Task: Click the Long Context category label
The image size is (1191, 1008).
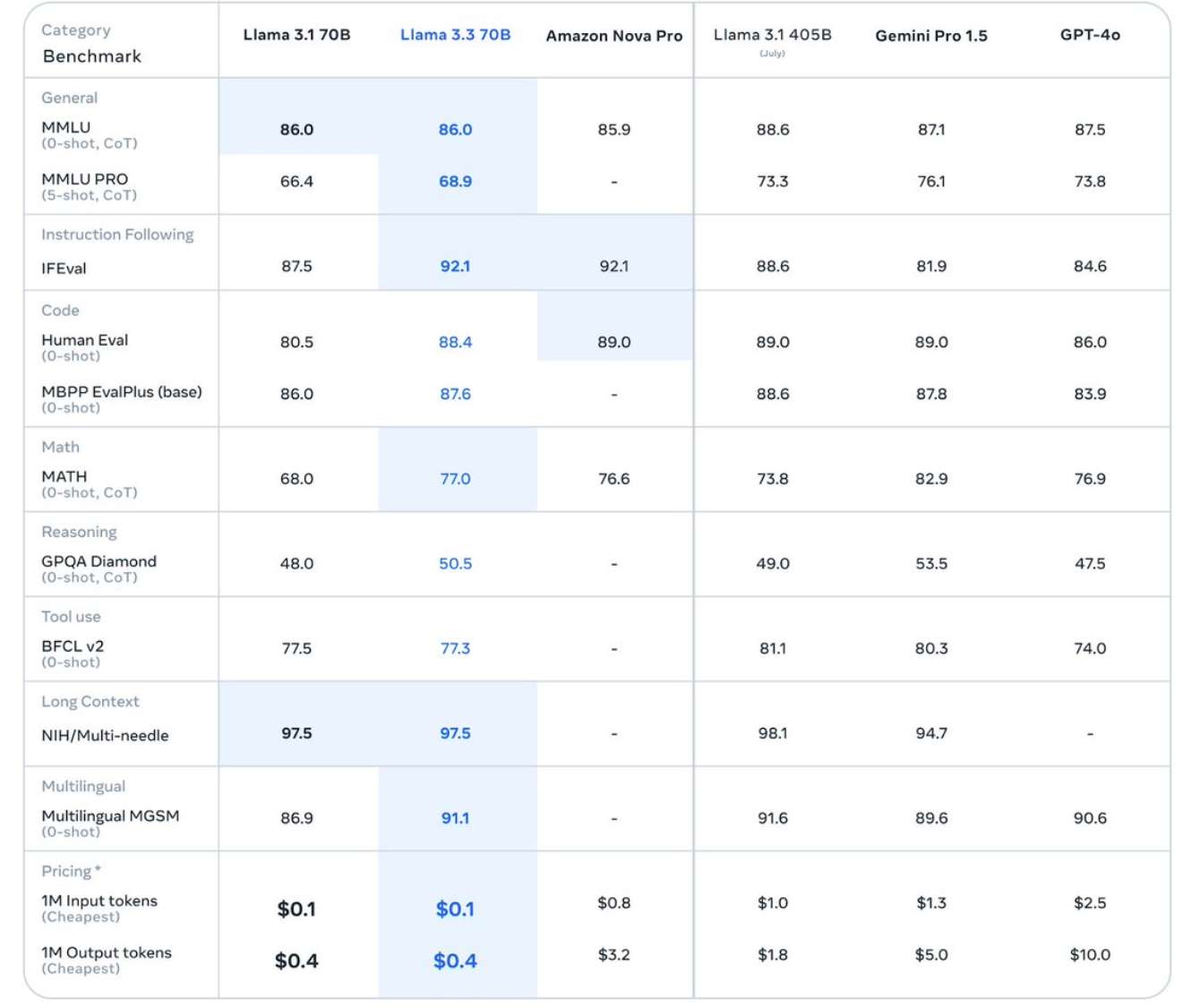Action: pos(90,702)
